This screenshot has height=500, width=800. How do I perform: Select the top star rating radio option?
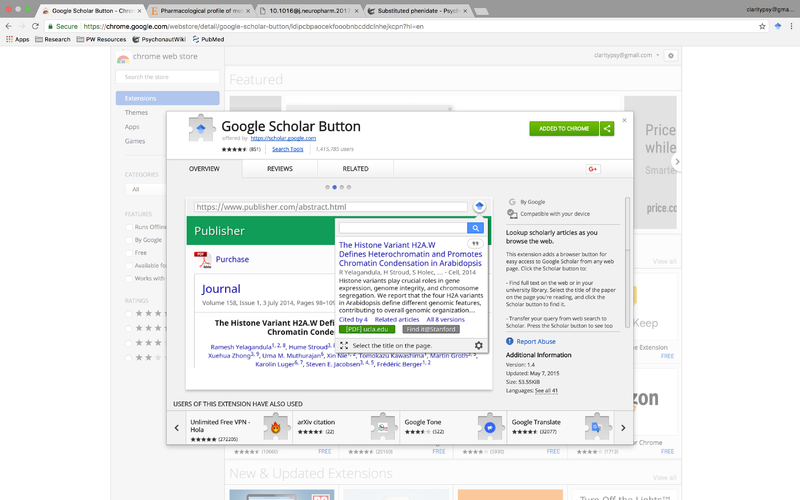(126, 313)
